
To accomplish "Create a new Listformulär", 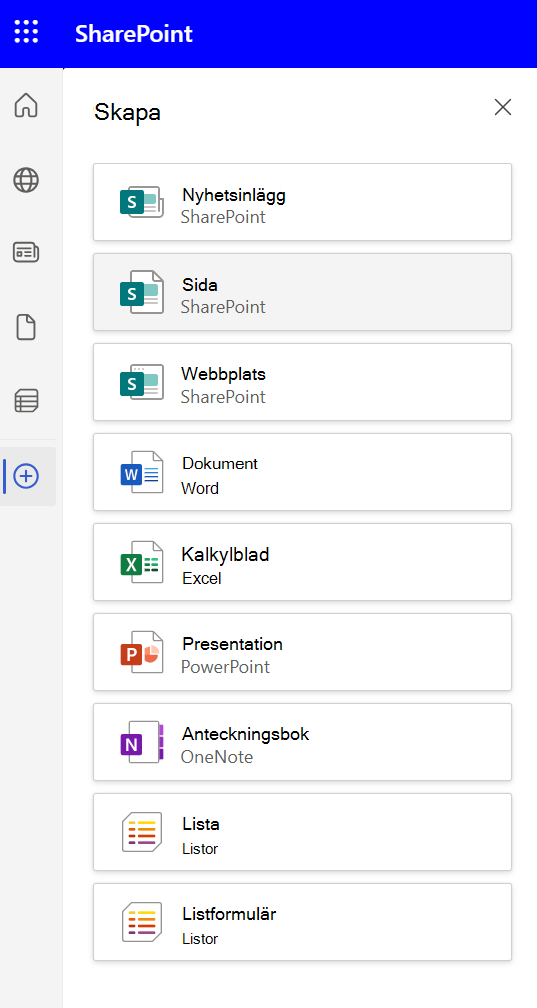I will (x=302, y=922).
